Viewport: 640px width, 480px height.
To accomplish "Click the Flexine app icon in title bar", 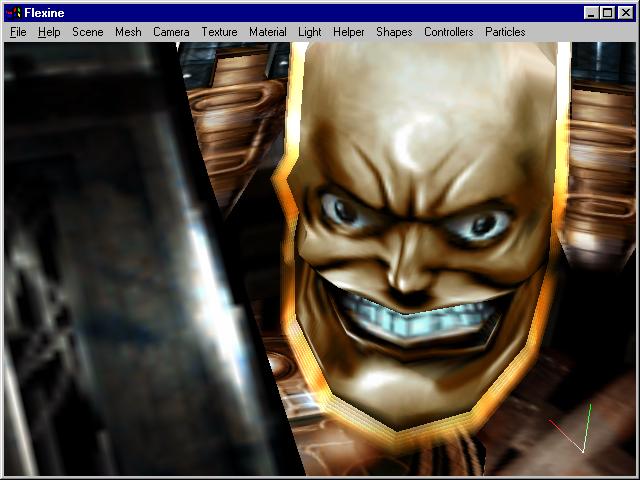I will (x=13, y=13).
